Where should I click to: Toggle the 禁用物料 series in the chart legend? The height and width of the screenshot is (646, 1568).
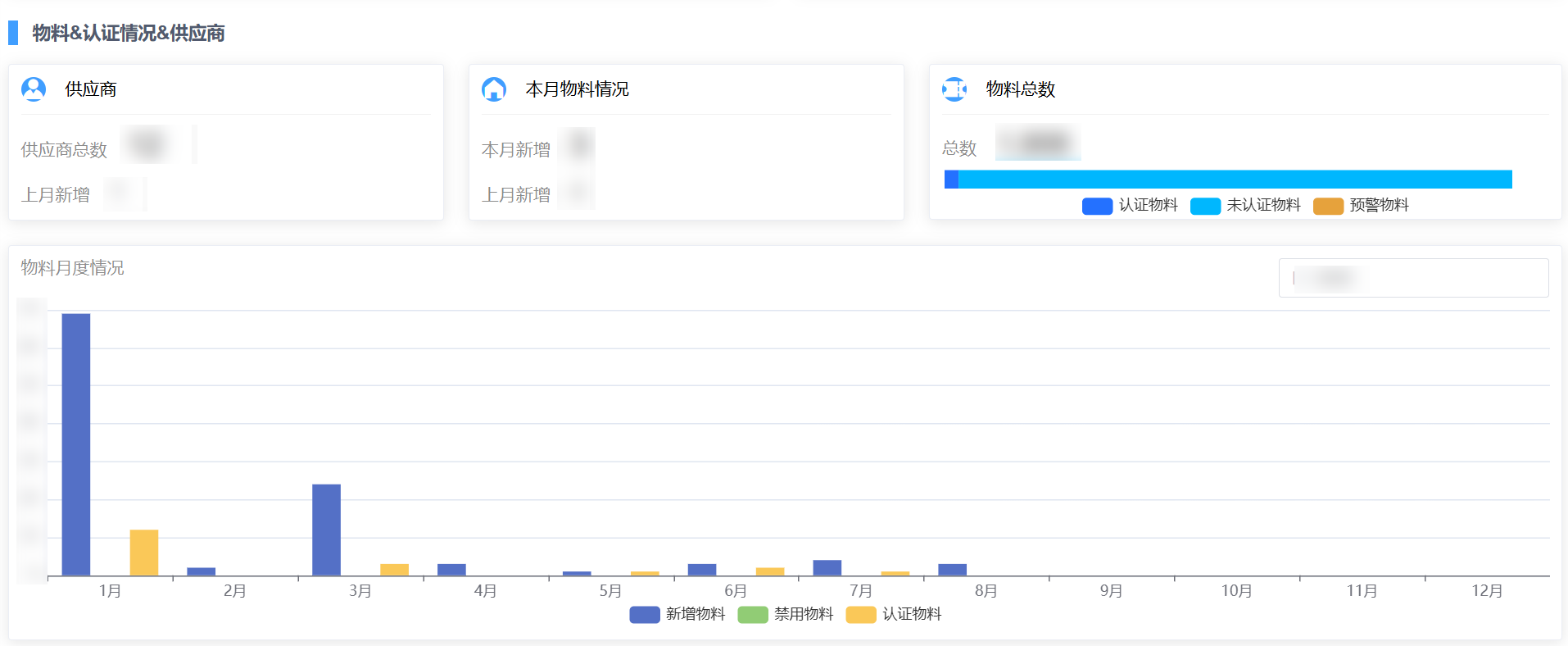click(786, 614)
